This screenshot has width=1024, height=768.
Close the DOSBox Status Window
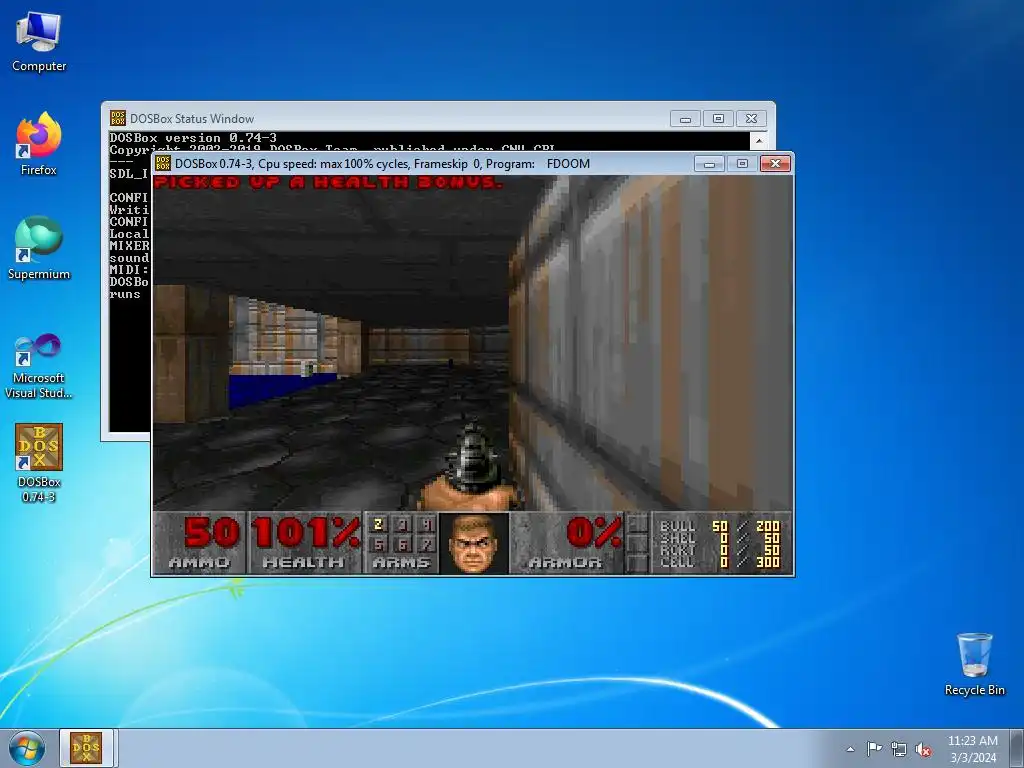click(x=751, y=119)
